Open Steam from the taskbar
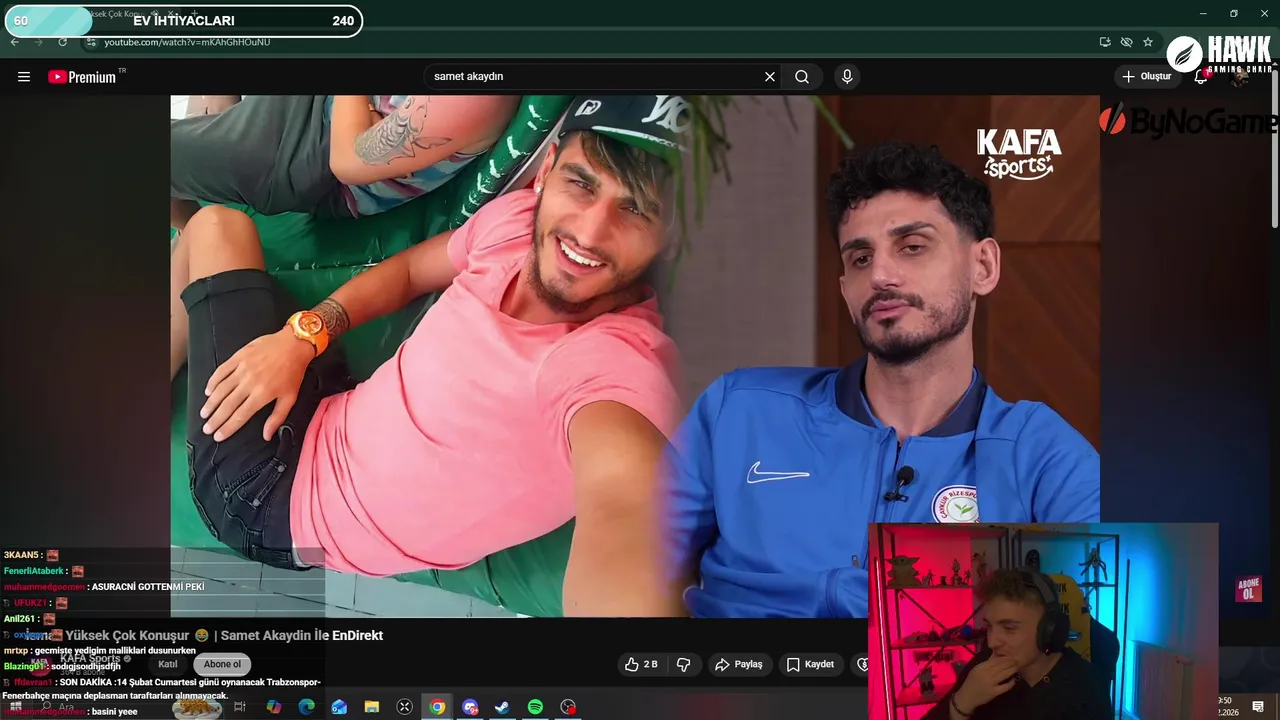1280x720 pixels. pos(502,707)
